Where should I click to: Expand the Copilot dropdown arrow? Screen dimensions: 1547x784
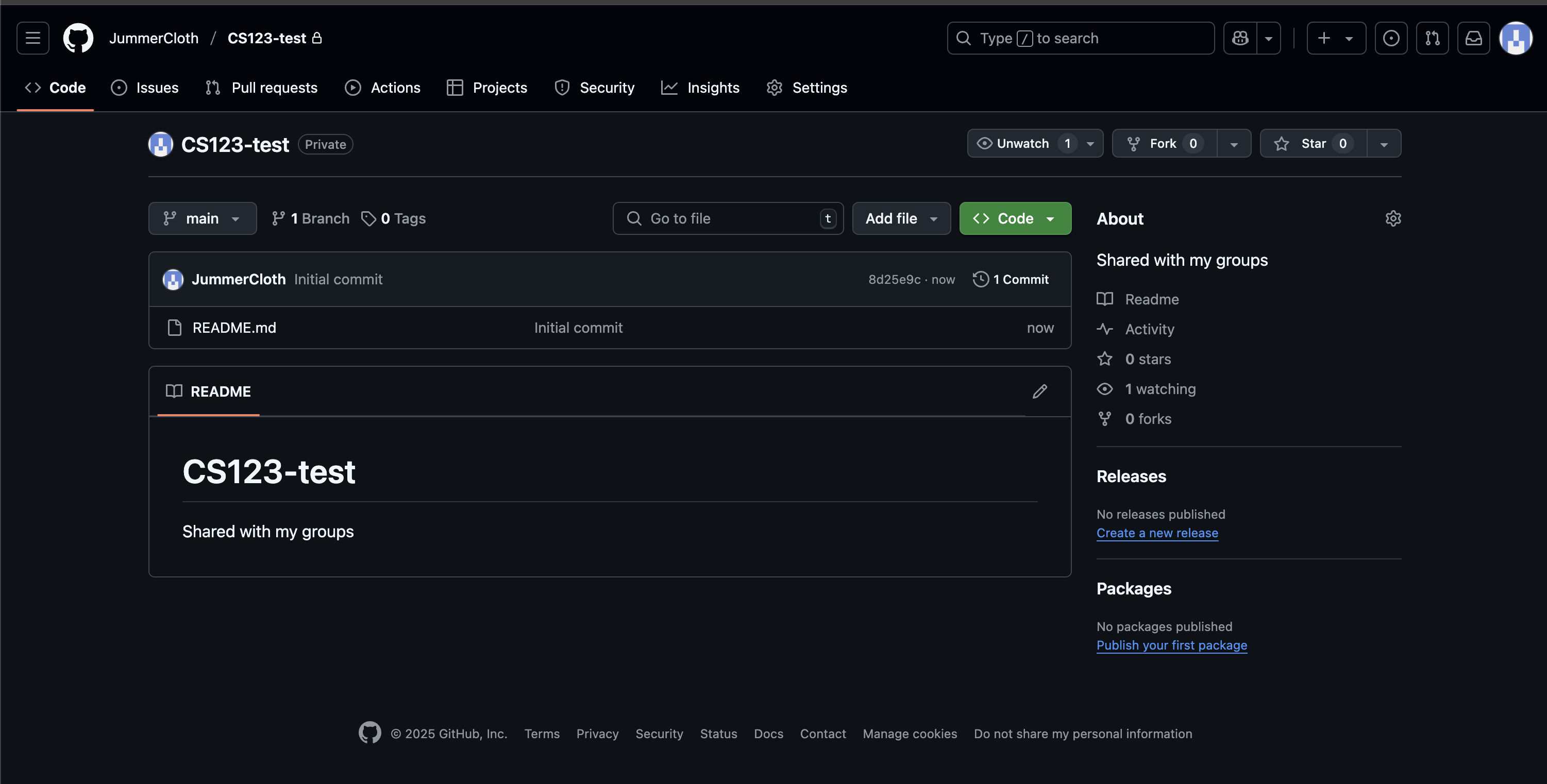point(1268,39)
